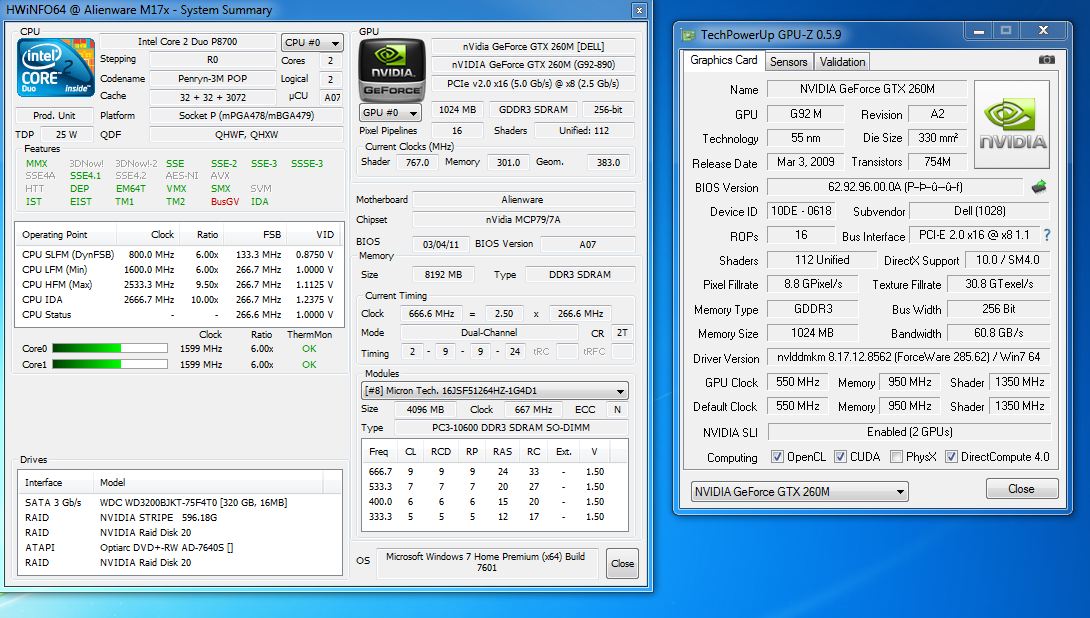Click Close button in HWiNFO64 System Summary

622,564
